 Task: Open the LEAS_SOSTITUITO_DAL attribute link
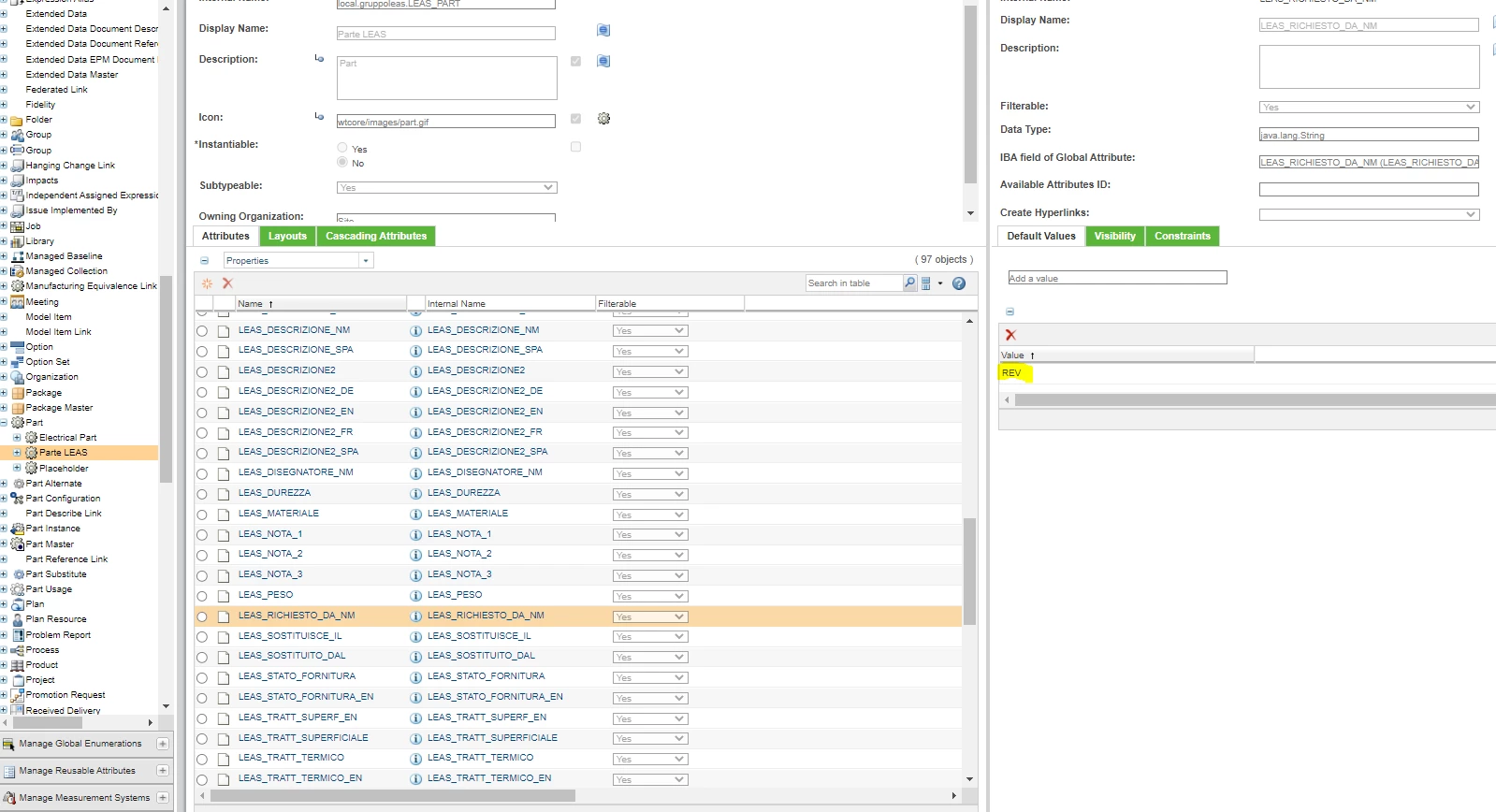click(292, 656)
